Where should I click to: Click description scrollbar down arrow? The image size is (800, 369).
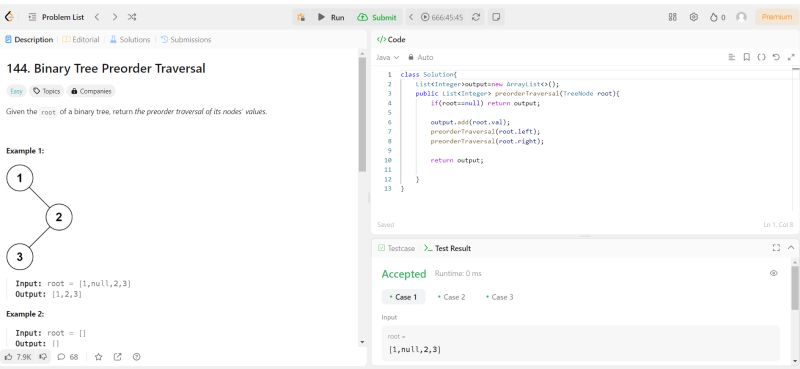[x=362, y=341]
